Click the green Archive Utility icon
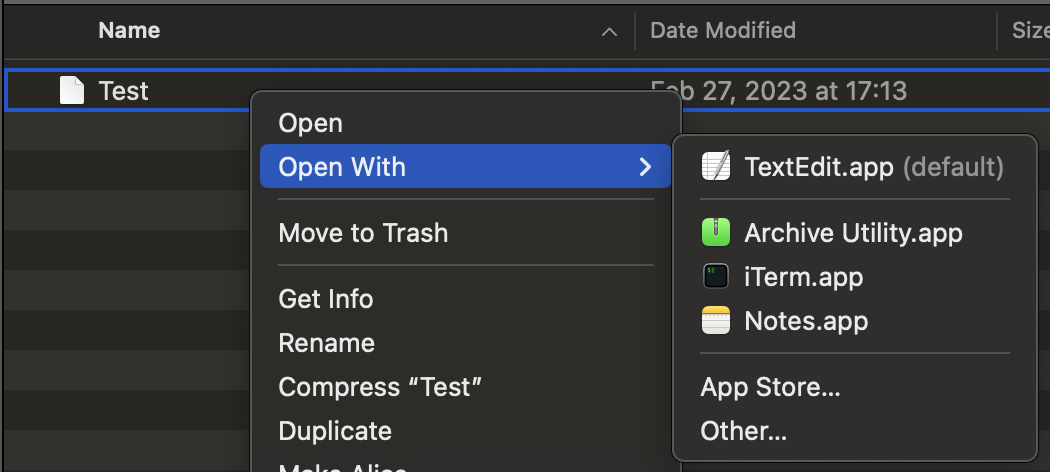Viewport: 1050px width, 472px height. (x=716, y=232)
